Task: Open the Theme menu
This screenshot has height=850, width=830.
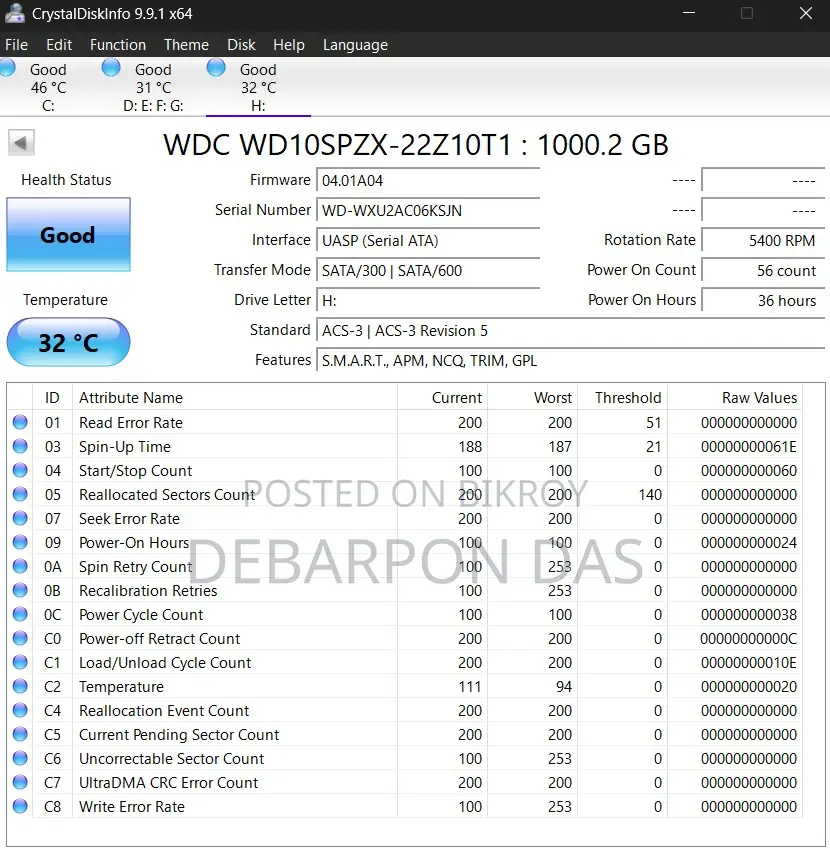Action: tap(186, 44)
